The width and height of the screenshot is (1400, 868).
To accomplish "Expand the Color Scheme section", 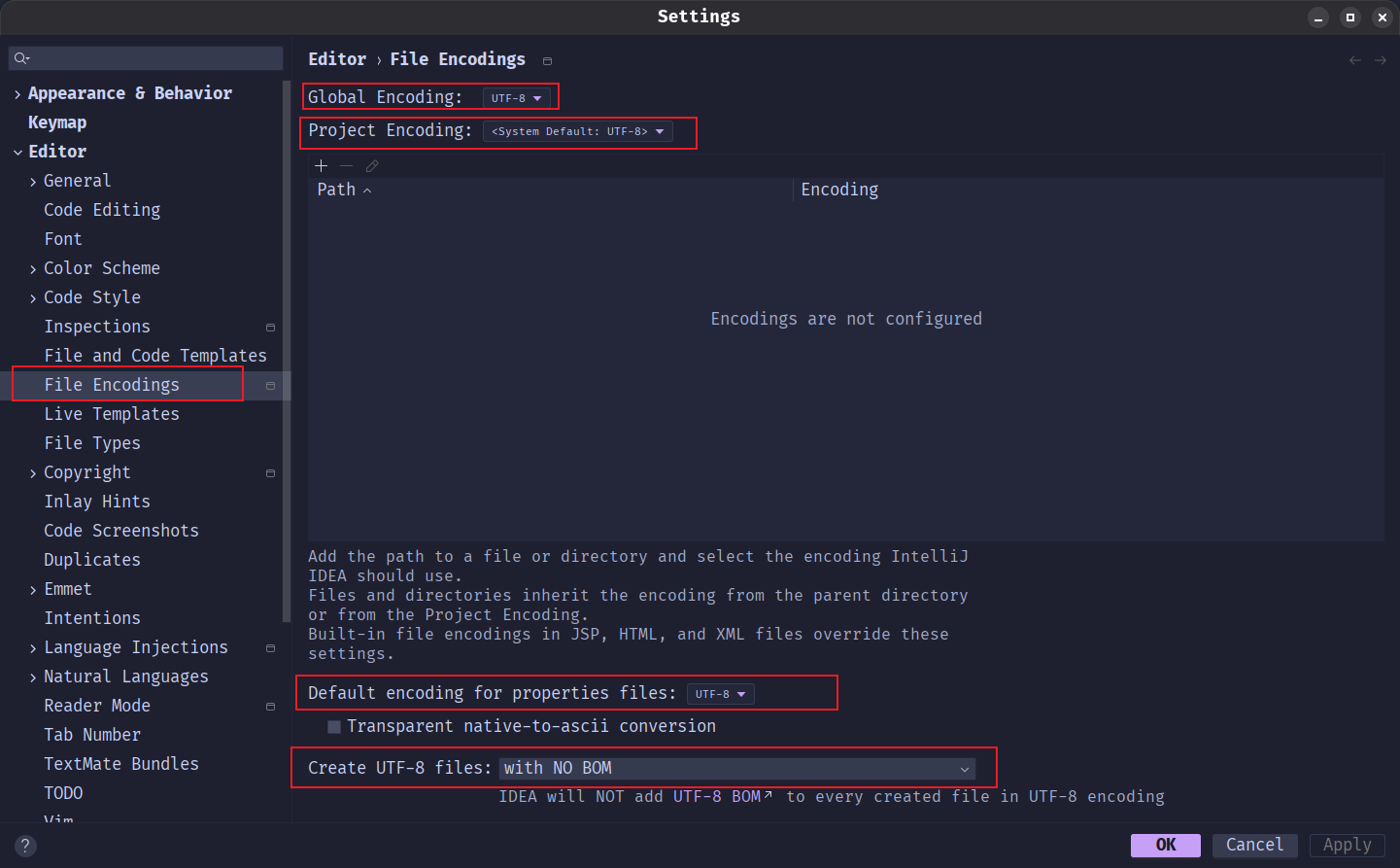I will pos(33,269).
